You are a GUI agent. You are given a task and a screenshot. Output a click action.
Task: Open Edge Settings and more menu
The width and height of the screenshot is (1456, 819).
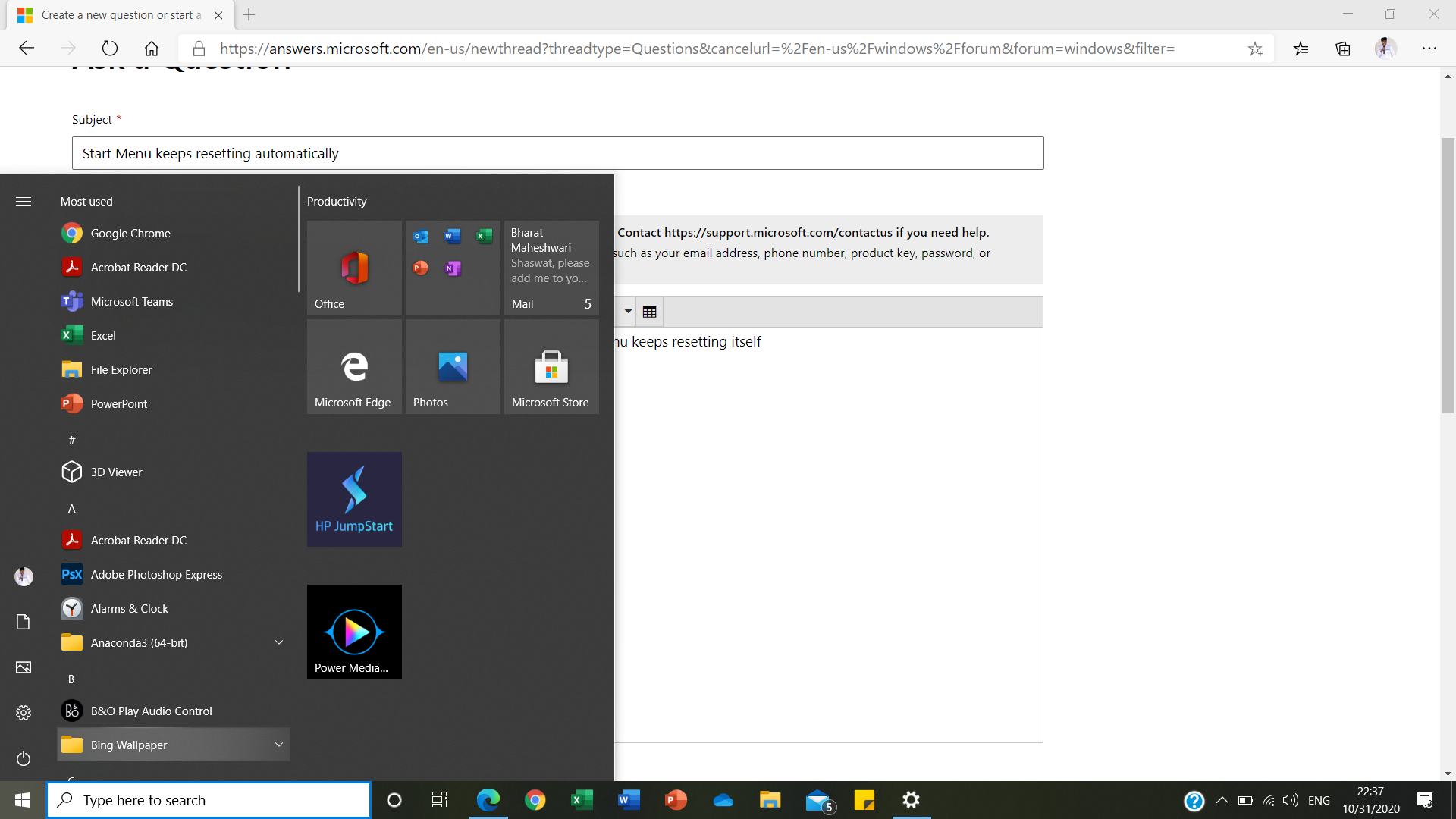pyautogui.click(x=1429, y=49)
